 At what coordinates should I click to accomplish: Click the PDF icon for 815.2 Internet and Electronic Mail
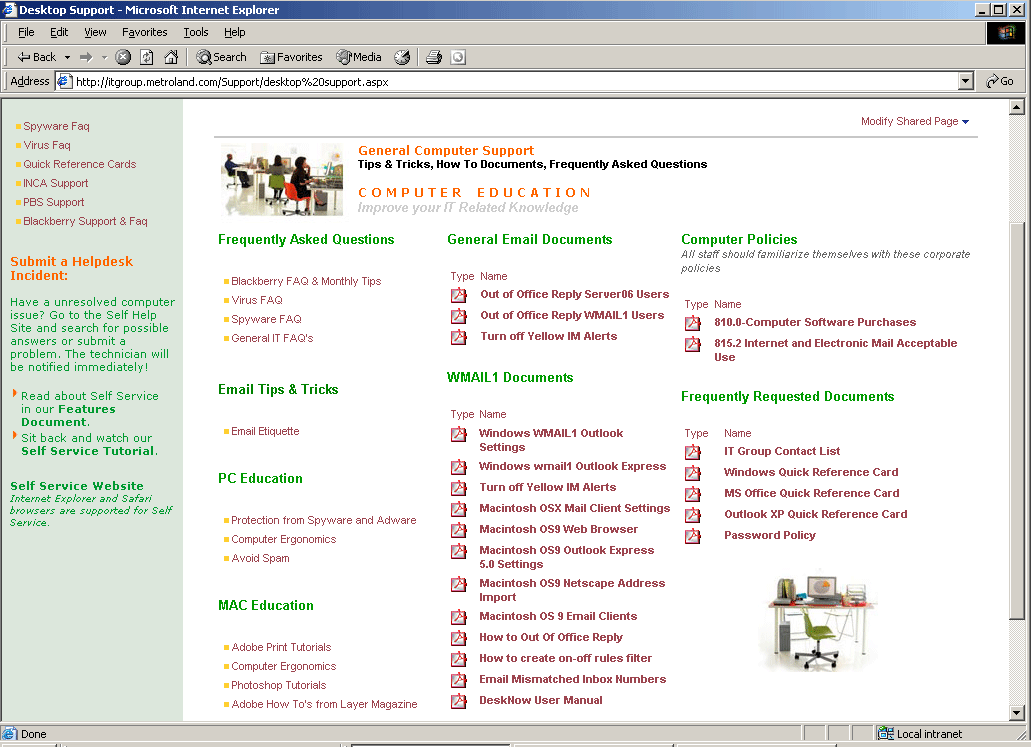[x=692, y=345]
